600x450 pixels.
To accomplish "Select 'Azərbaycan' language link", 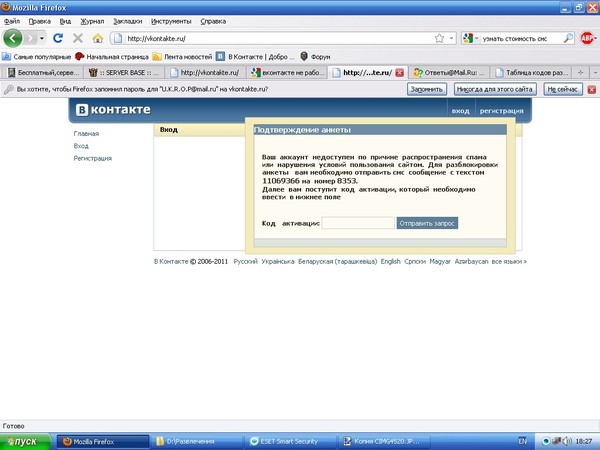I will coord(471,261).
